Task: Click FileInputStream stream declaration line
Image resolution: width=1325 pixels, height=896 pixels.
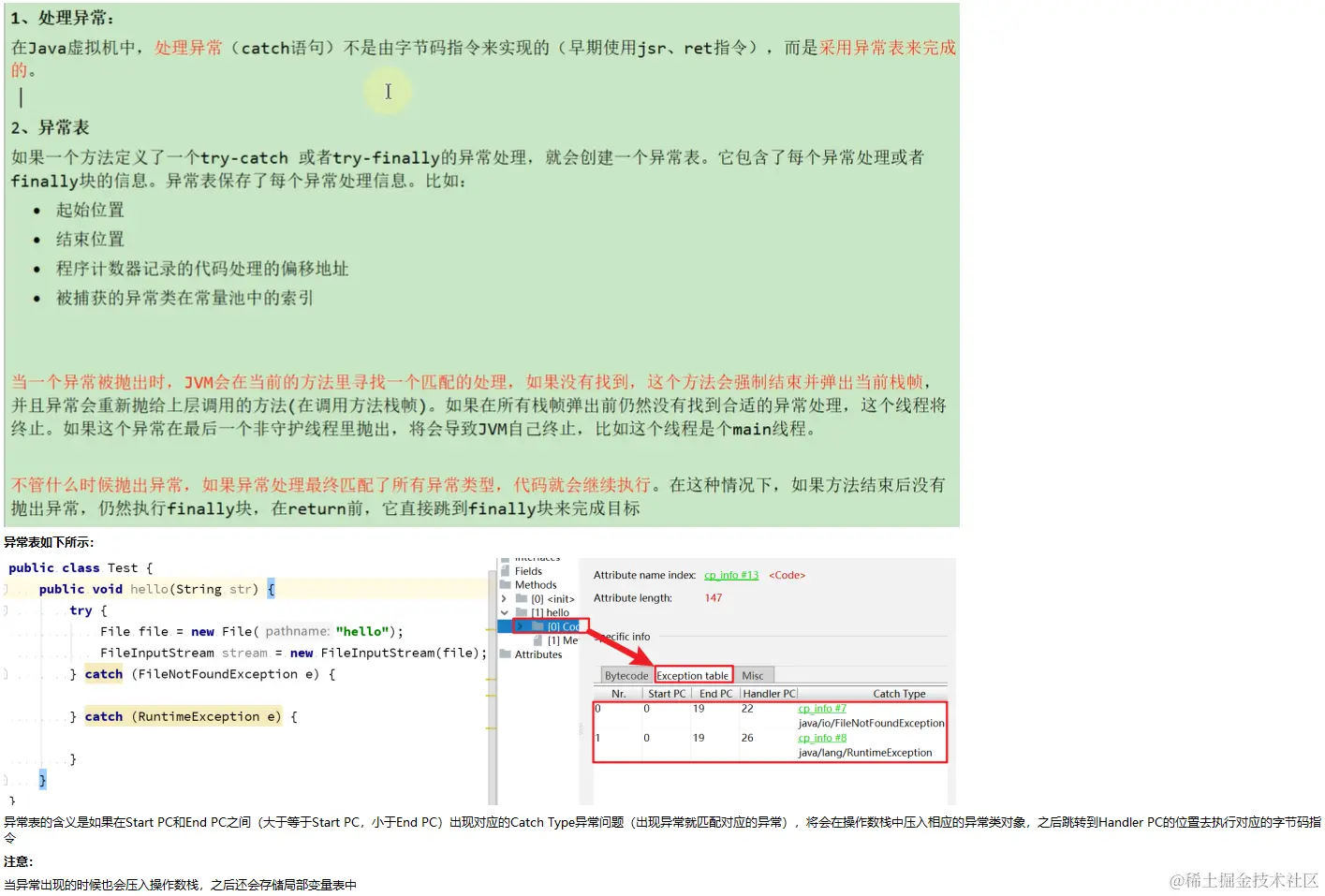Action: coord(294,653)
